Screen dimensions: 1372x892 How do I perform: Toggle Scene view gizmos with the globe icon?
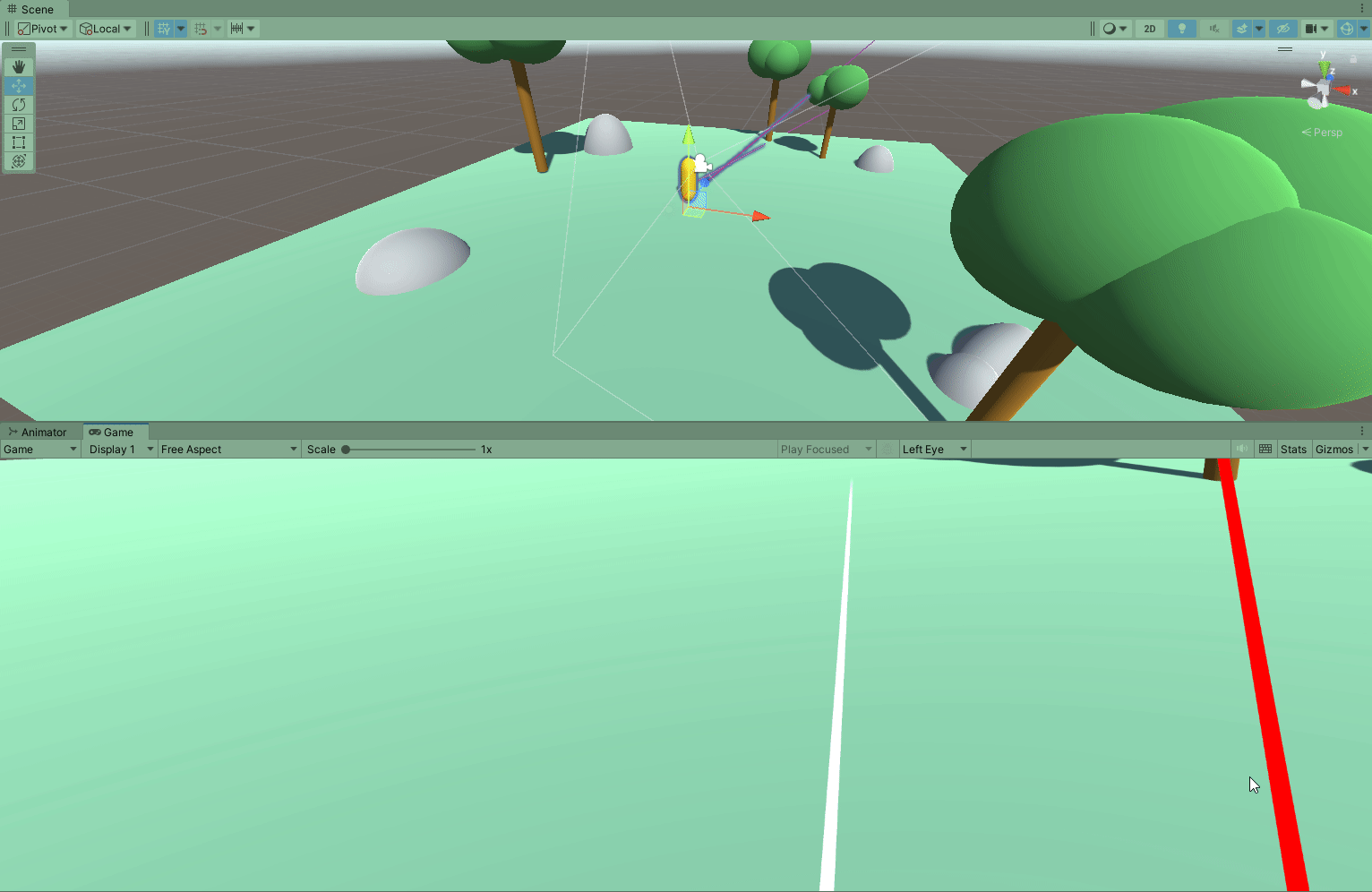[1347, 29]
